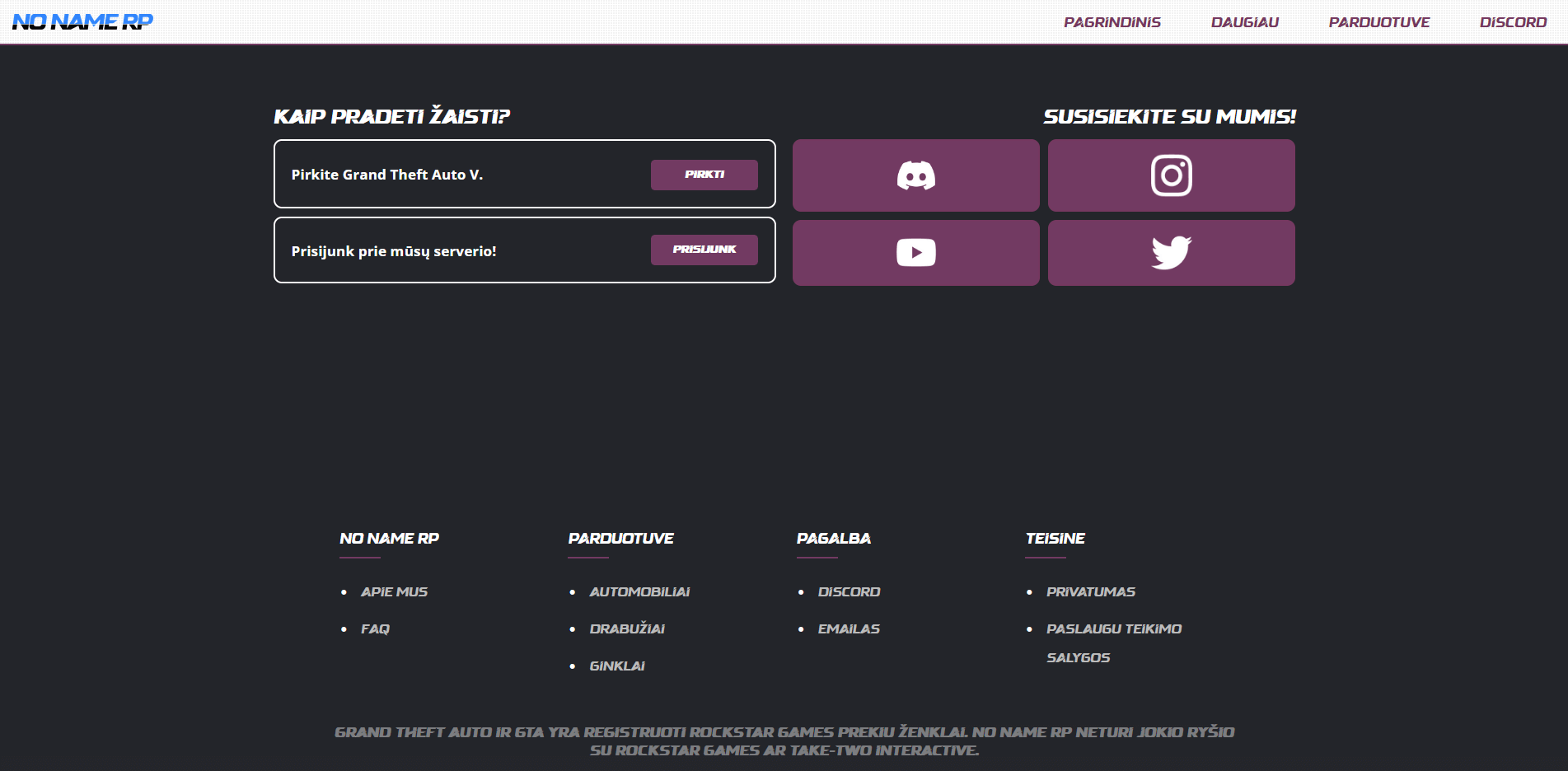Screen dimensions: 1568x771
Task: Open the FAQ footer link
Action: coord(375,628)
